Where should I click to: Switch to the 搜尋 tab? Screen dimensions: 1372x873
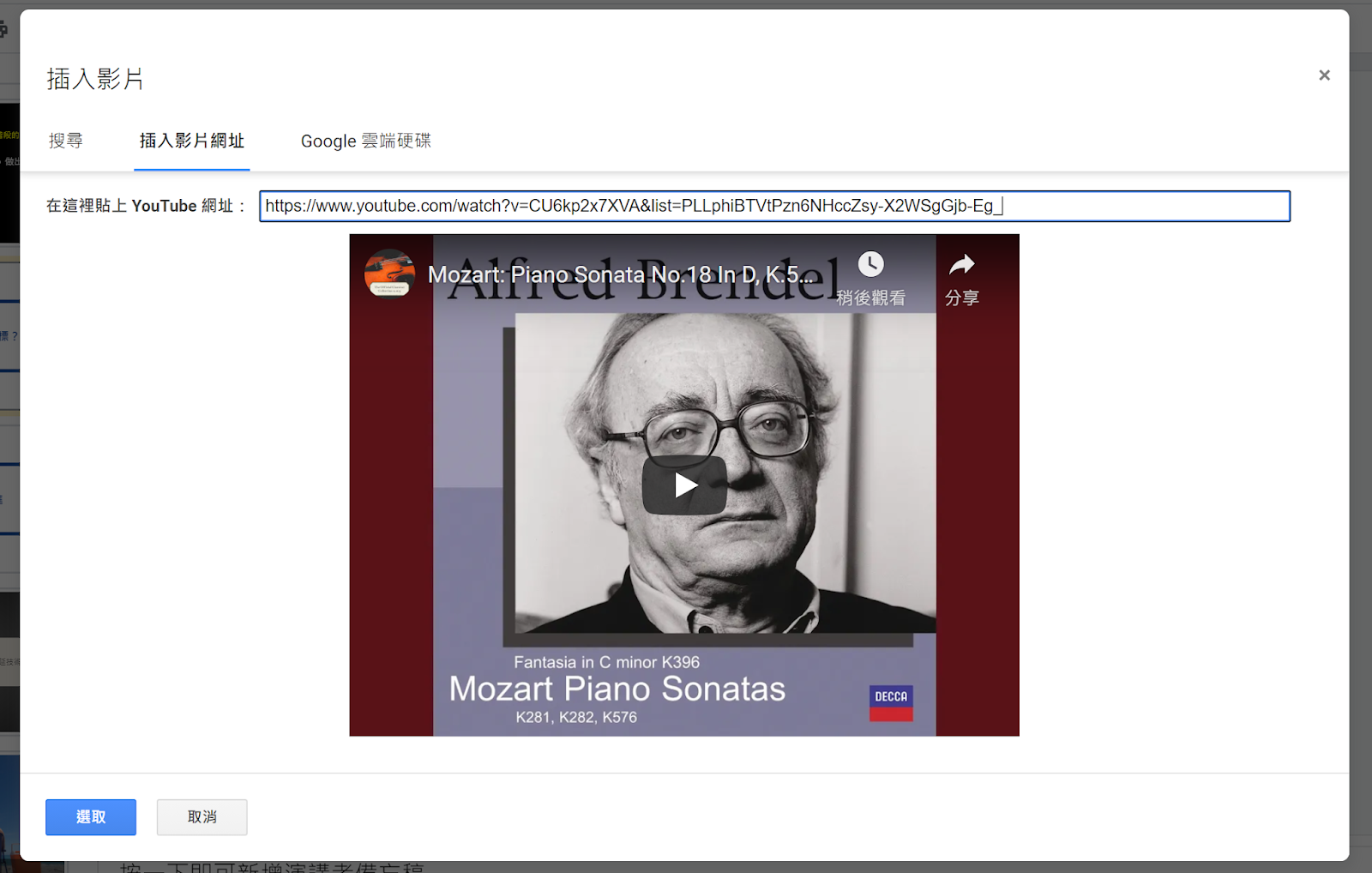66,141
